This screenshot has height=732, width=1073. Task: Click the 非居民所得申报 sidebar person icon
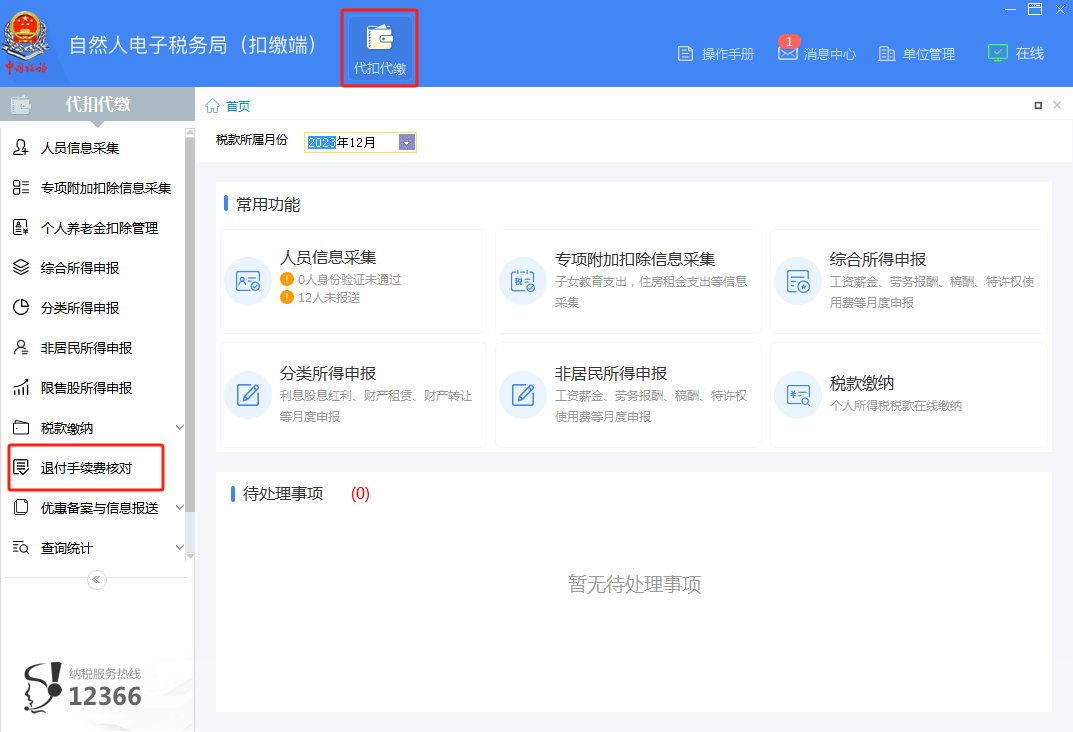point(21,348)
